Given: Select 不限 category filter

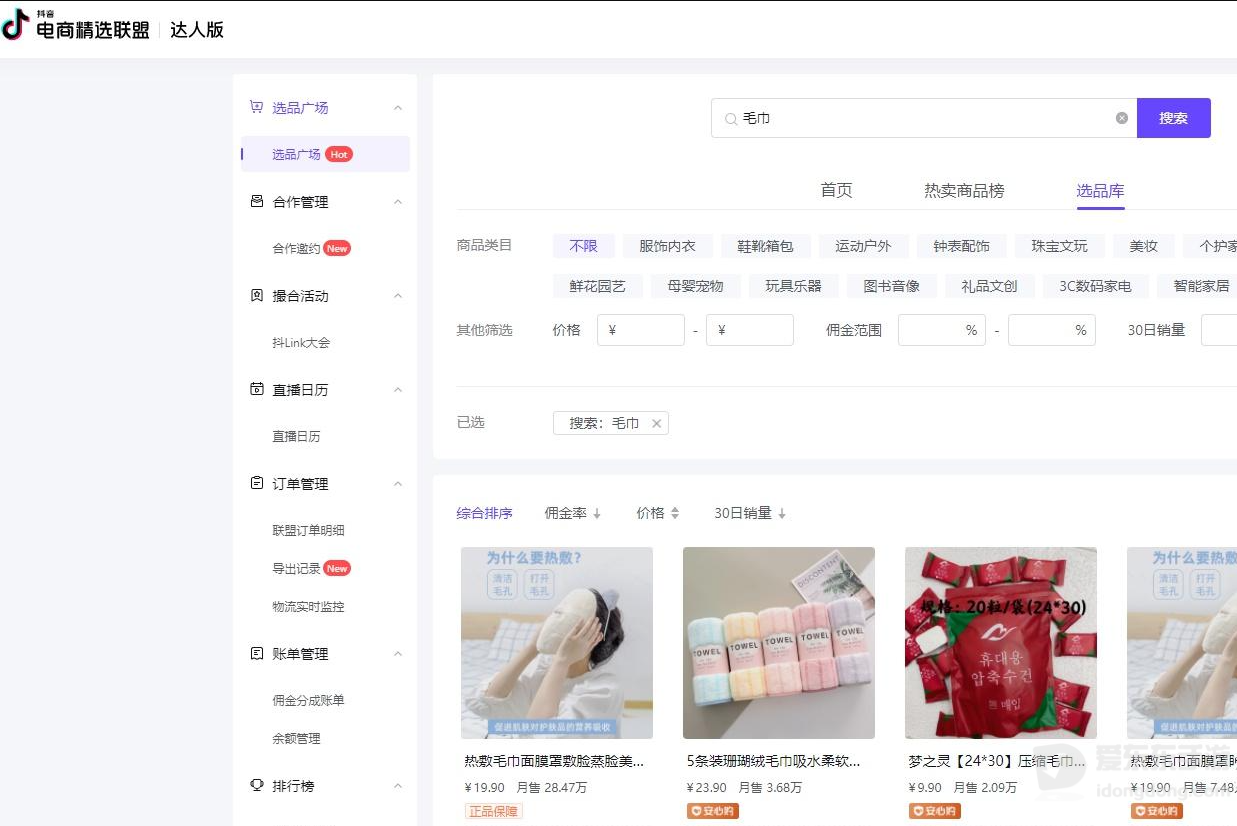Looking at the screenshot, I should (583, 246).
